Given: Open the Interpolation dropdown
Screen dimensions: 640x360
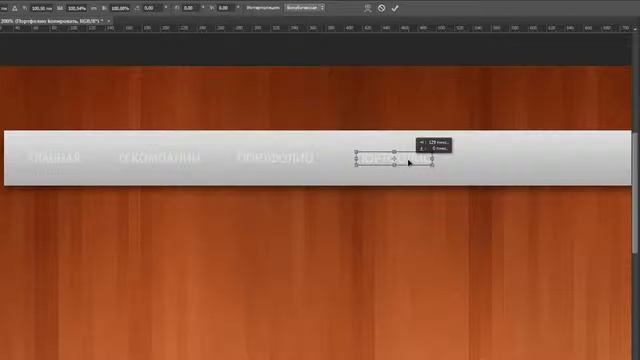Looking at the screenshot, I should 304,8.
